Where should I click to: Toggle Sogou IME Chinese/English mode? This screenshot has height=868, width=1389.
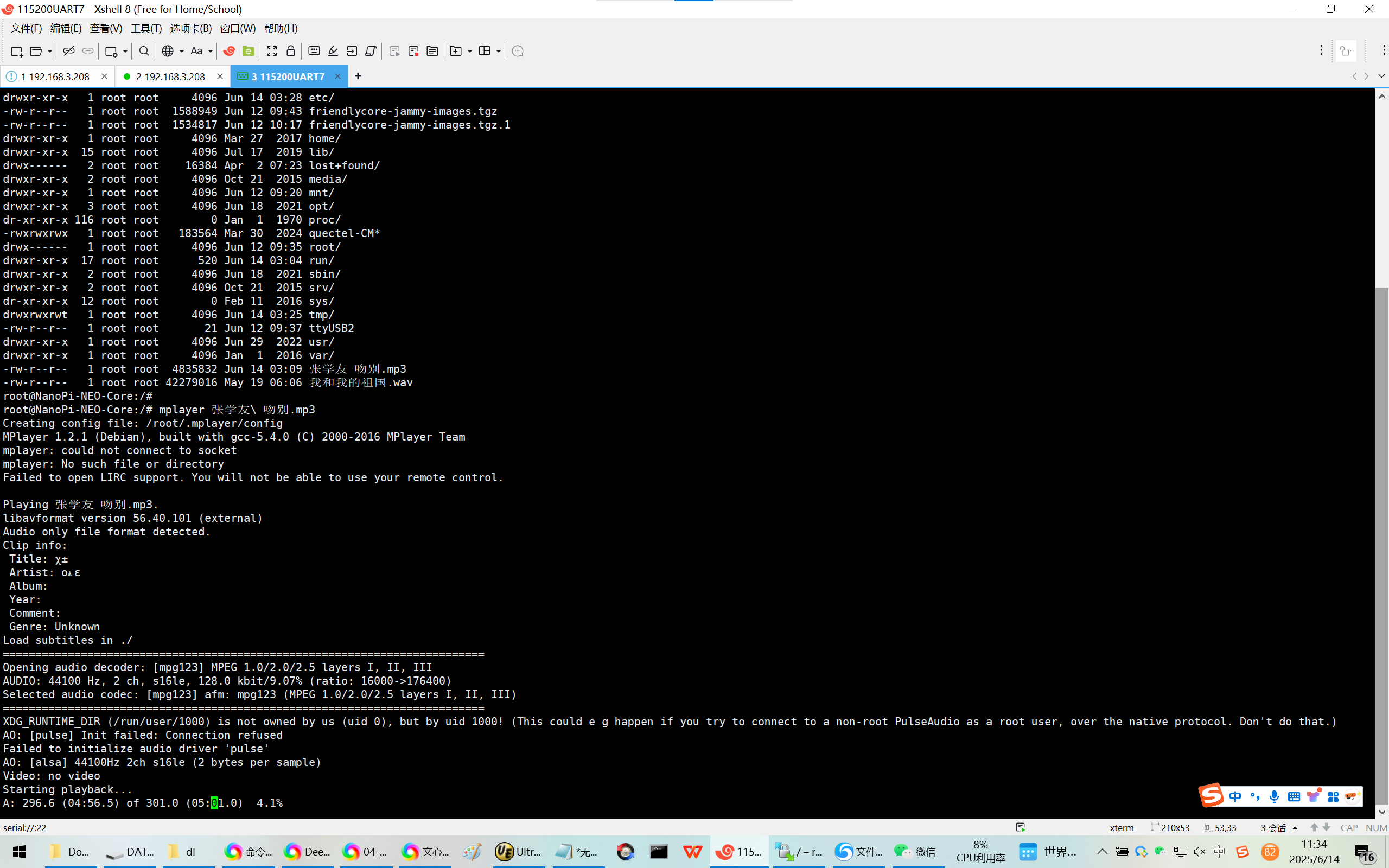(1235, 796)
